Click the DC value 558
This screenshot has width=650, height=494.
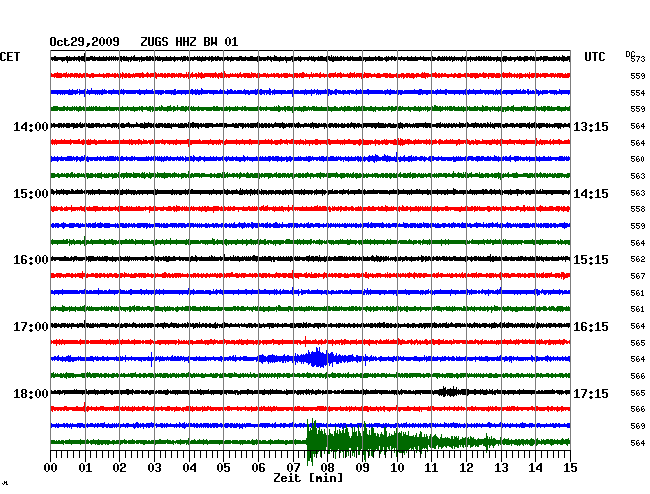pyautogui.click(x=638, y=209)
